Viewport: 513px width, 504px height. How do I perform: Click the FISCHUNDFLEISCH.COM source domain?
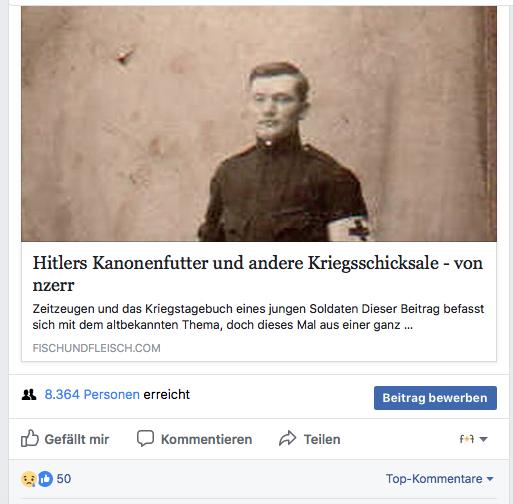coord(96,348)
